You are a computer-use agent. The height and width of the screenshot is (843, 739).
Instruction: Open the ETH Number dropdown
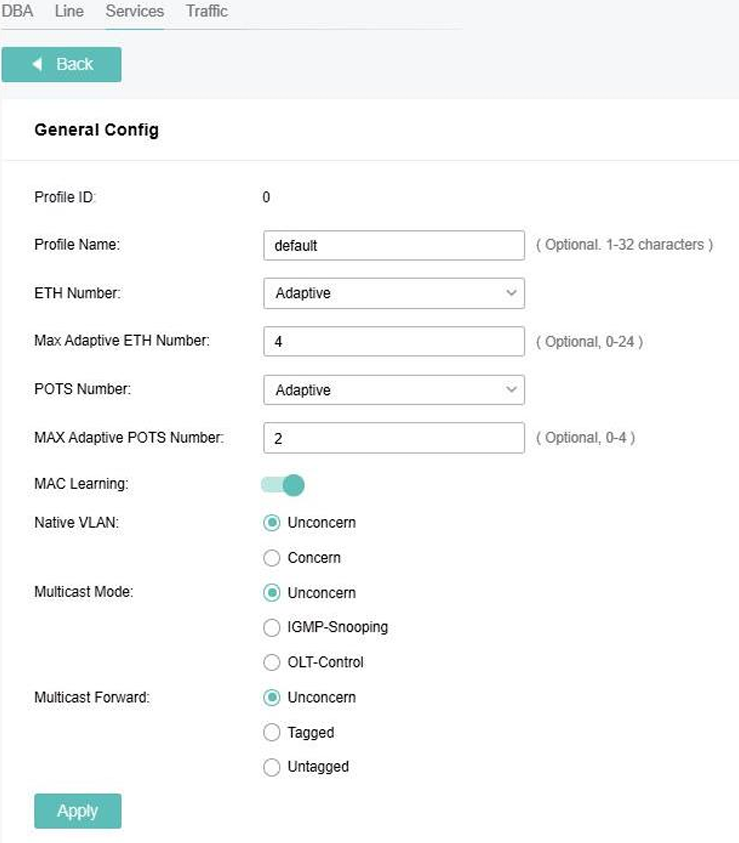tap(394, 293)
